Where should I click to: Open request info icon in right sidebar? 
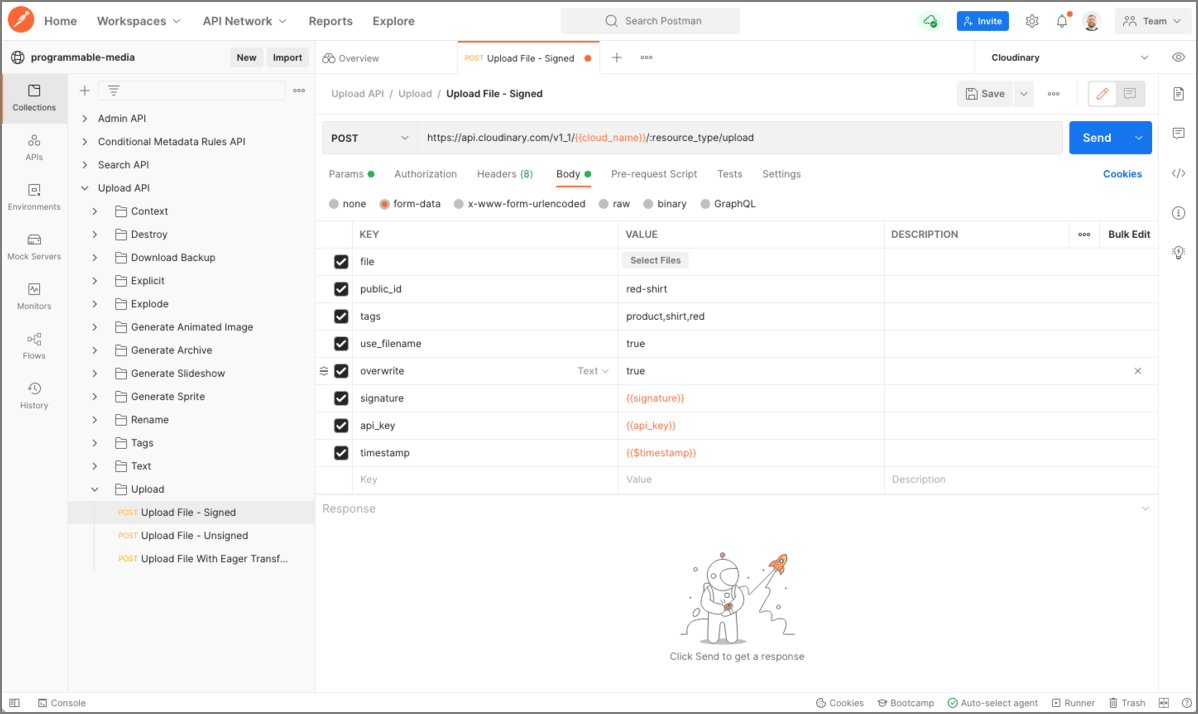point(1178,213)
